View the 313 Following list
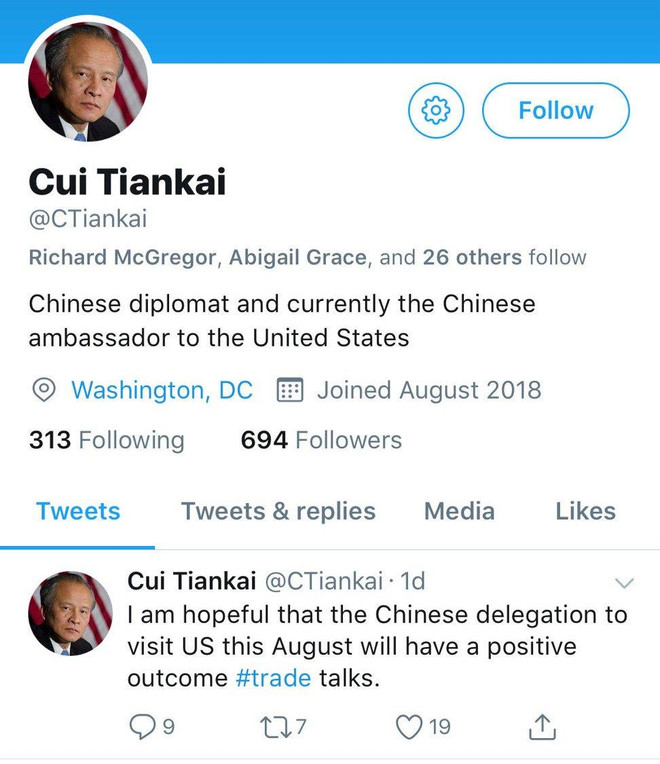Screen dimensions: 660x764 tap(107, 440)
